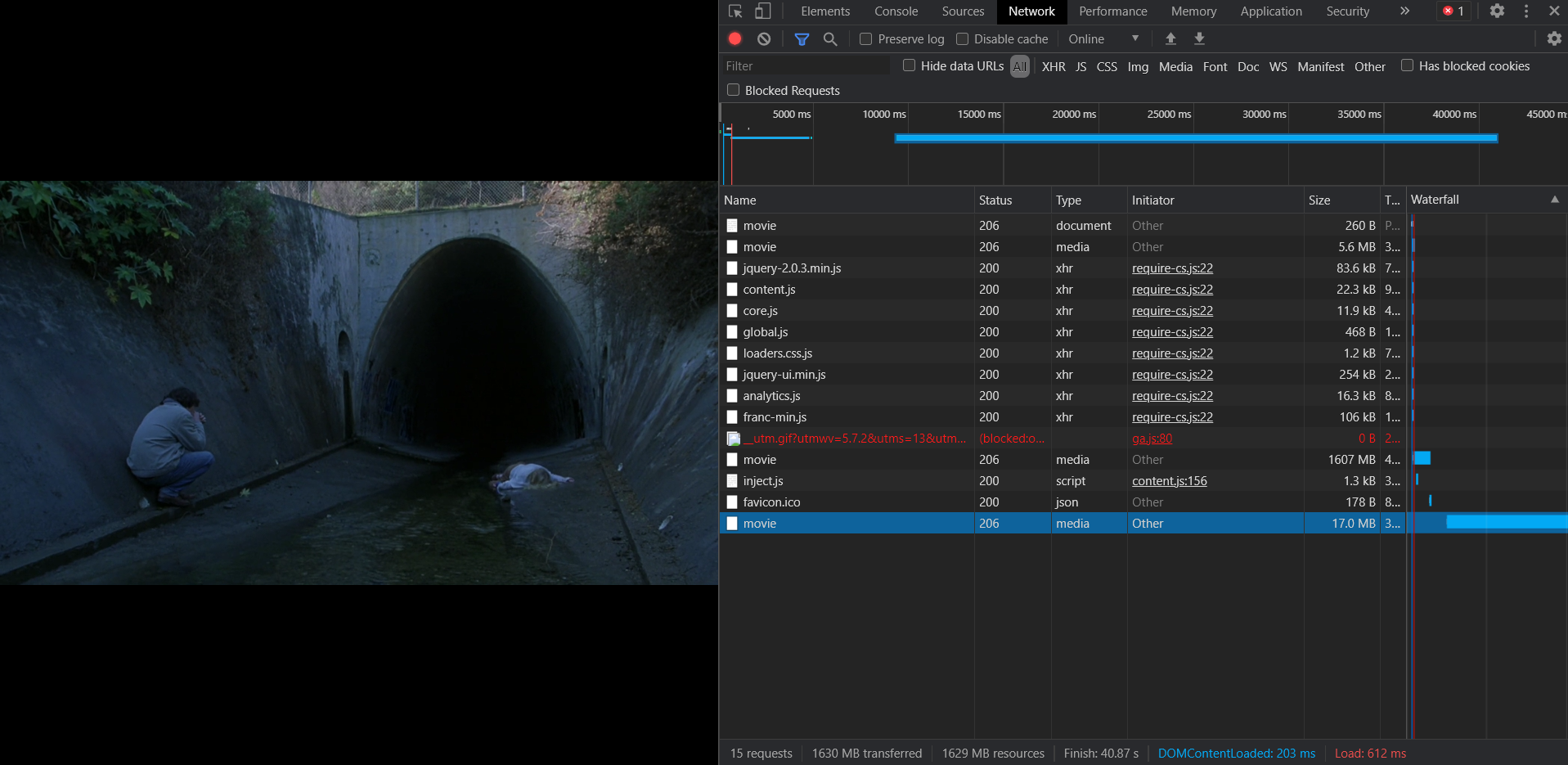Toggle the device toolbar icon
Viewport: 1568px width, 765px height.
click(x=762, y=11)
